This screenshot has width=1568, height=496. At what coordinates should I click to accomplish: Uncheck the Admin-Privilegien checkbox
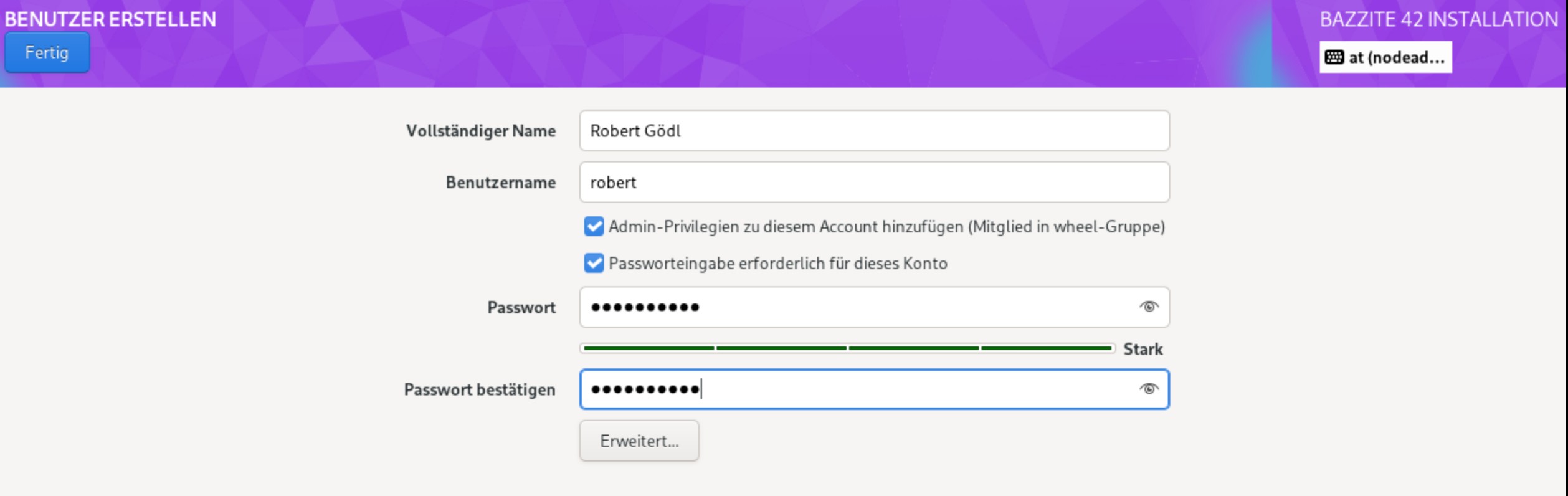point(594,227)
